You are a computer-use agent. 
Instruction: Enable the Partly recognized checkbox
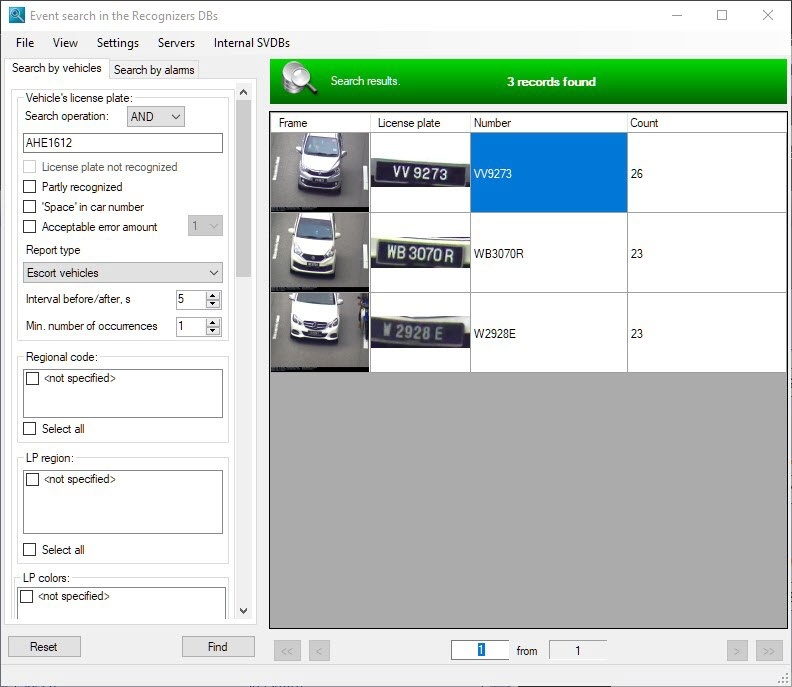pos(30,187)
